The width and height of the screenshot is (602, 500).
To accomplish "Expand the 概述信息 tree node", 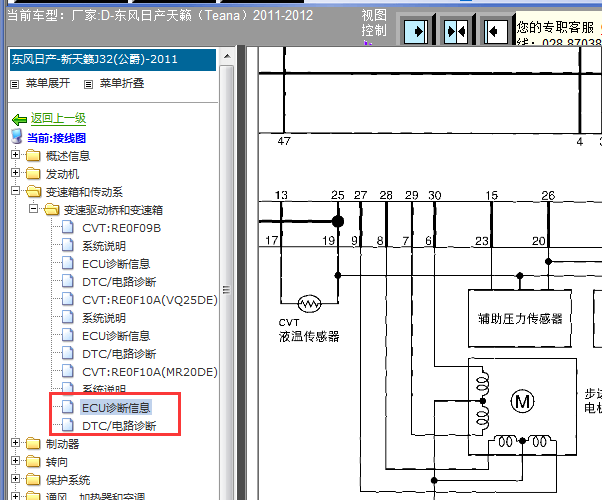I will 15,156.
